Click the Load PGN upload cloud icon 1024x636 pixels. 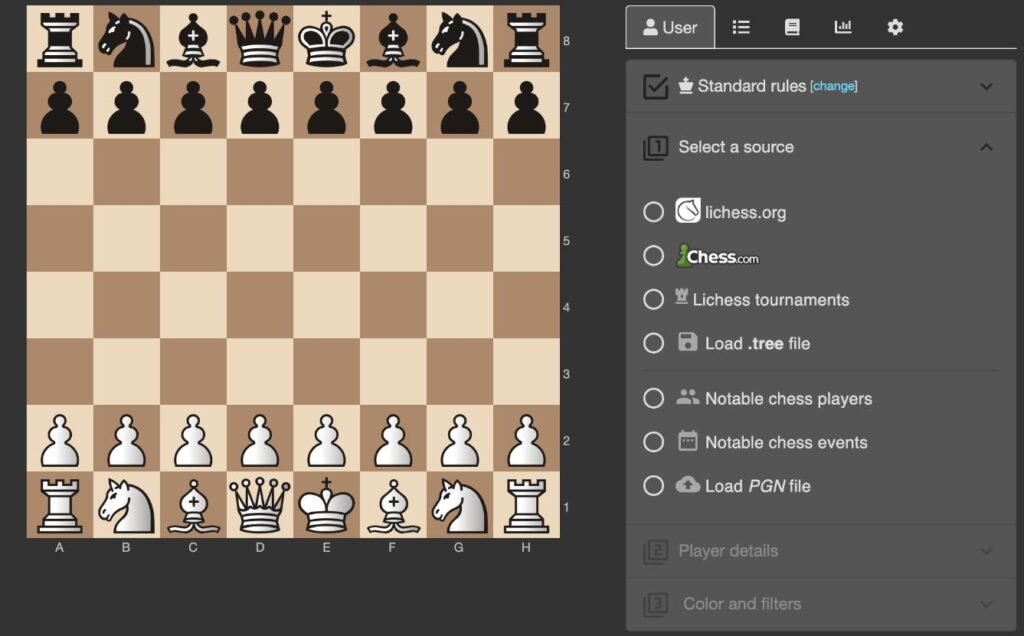coord(688,485)
